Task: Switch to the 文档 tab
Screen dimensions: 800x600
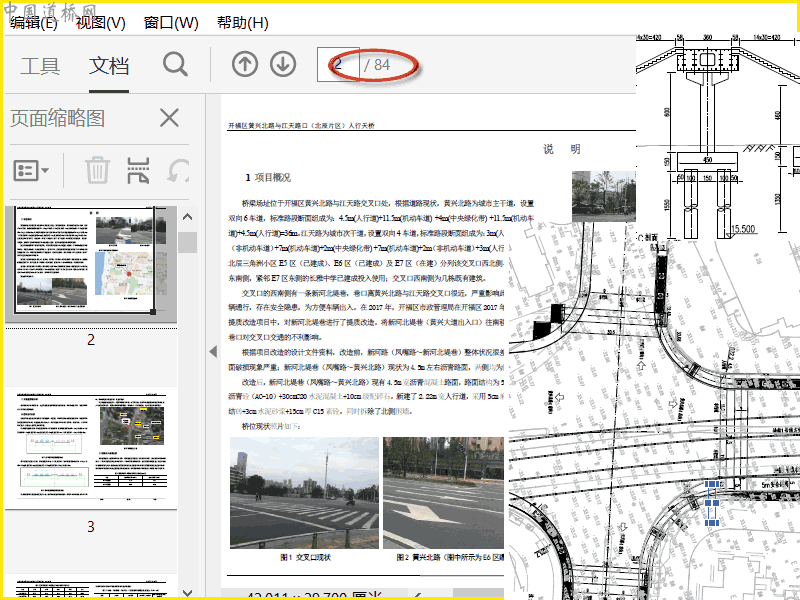Action: click(x=109, y=66)
